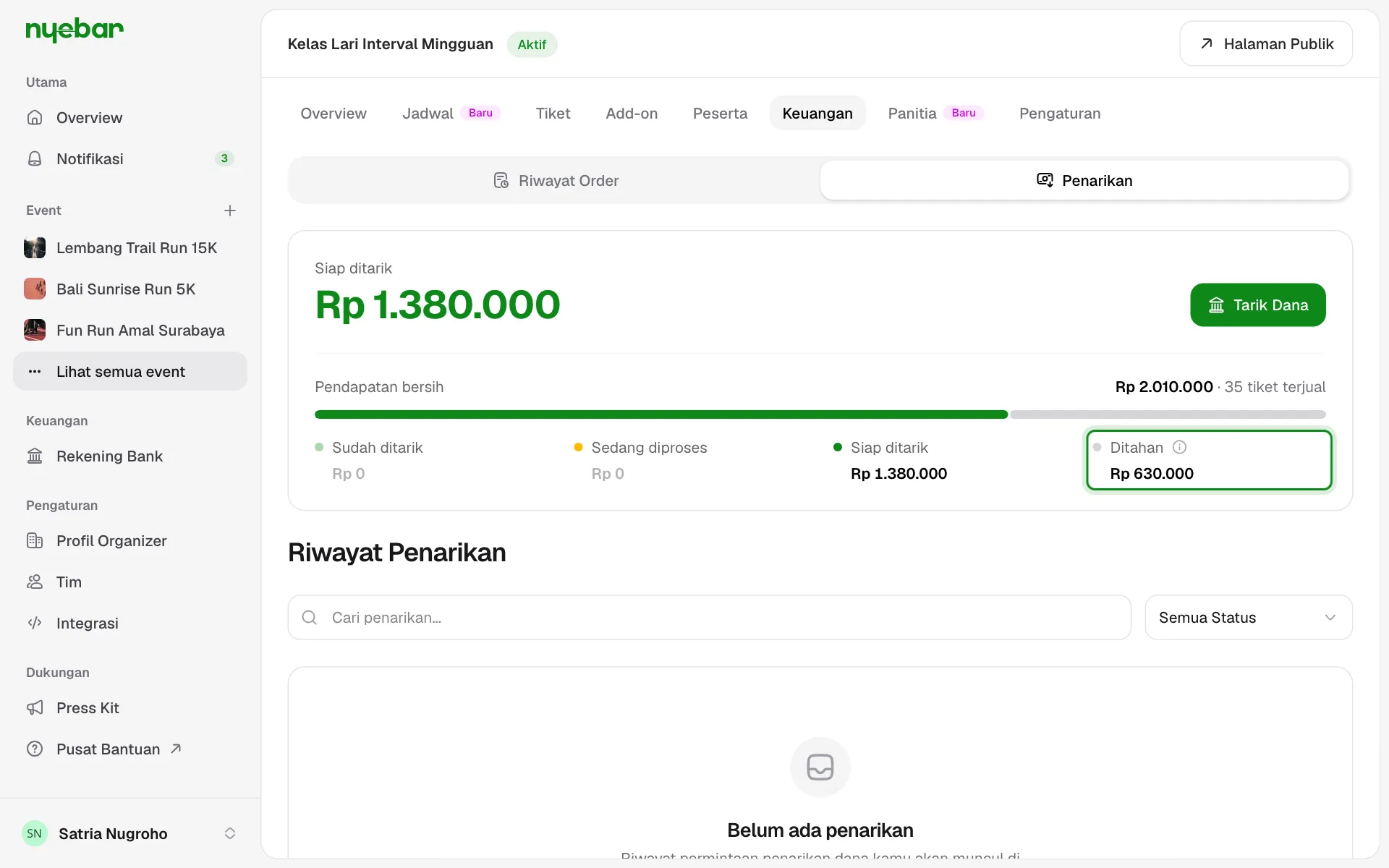Open Pusat Bantuan help icon

tap(35, 749)
